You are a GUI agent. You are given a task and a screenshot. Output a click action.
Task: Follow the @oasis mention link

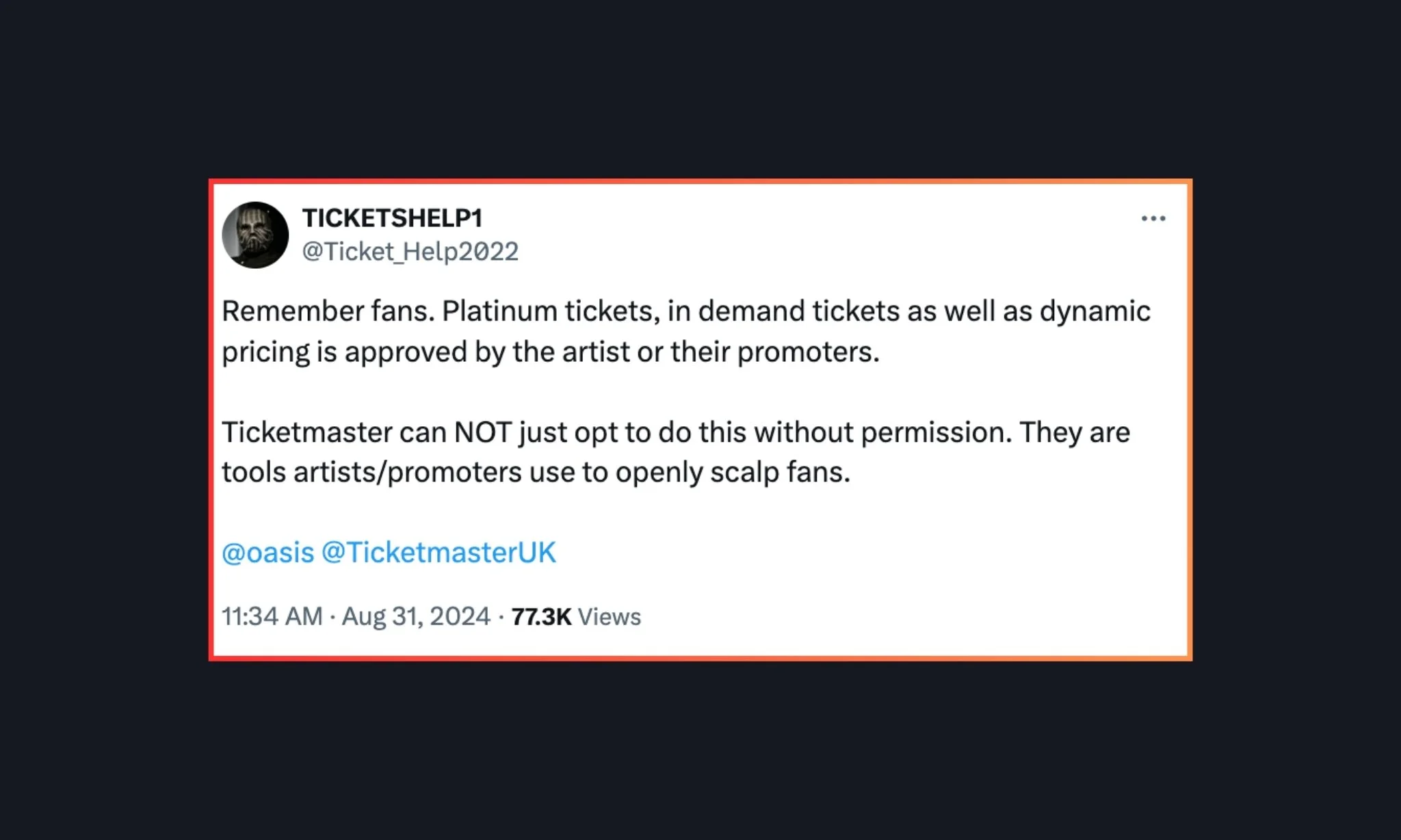pos(268,553)
